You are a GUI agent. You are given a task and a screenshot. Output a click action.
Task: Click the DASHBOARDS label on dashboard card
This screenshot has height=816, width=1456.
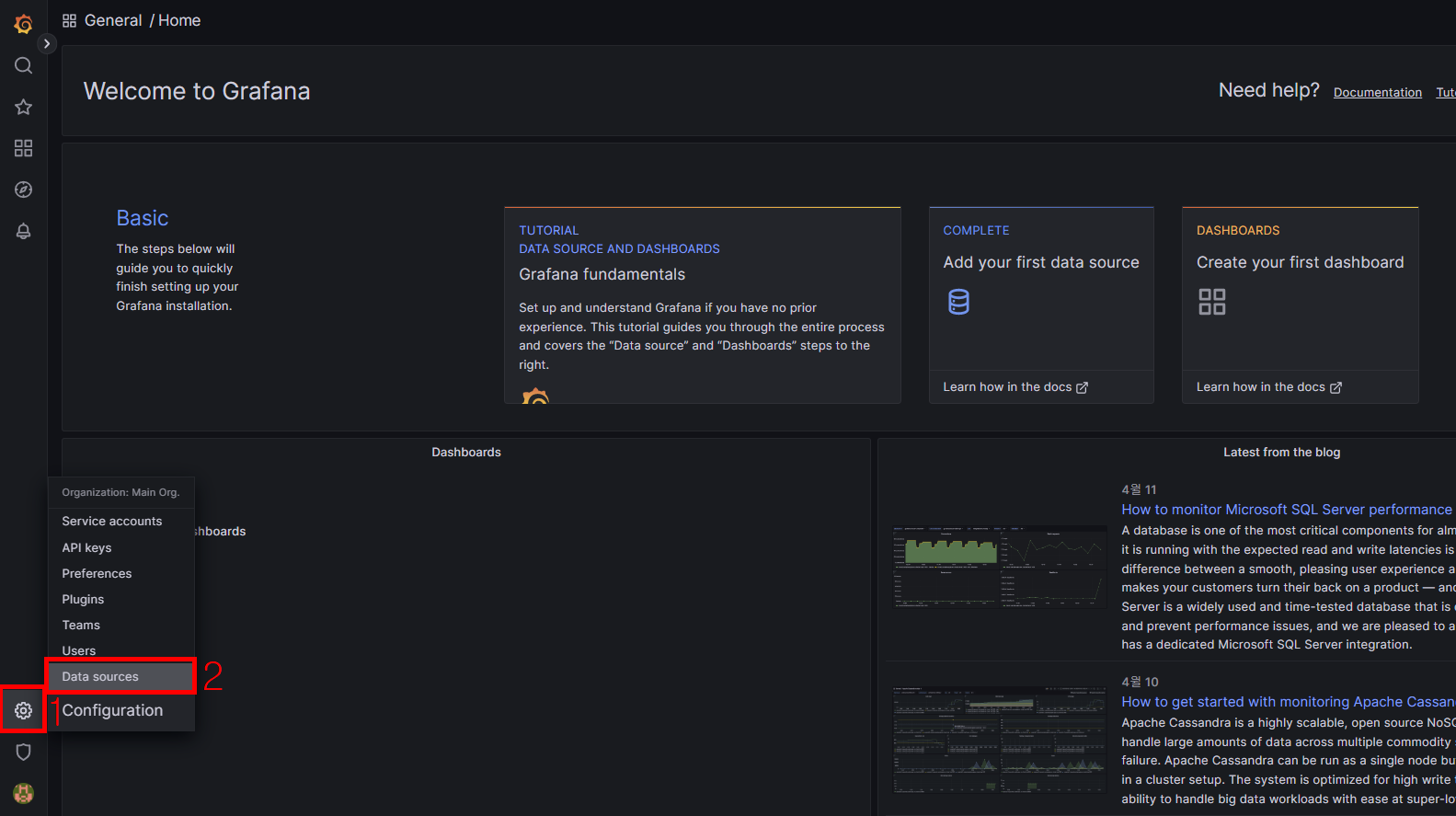coord(1238,231)
